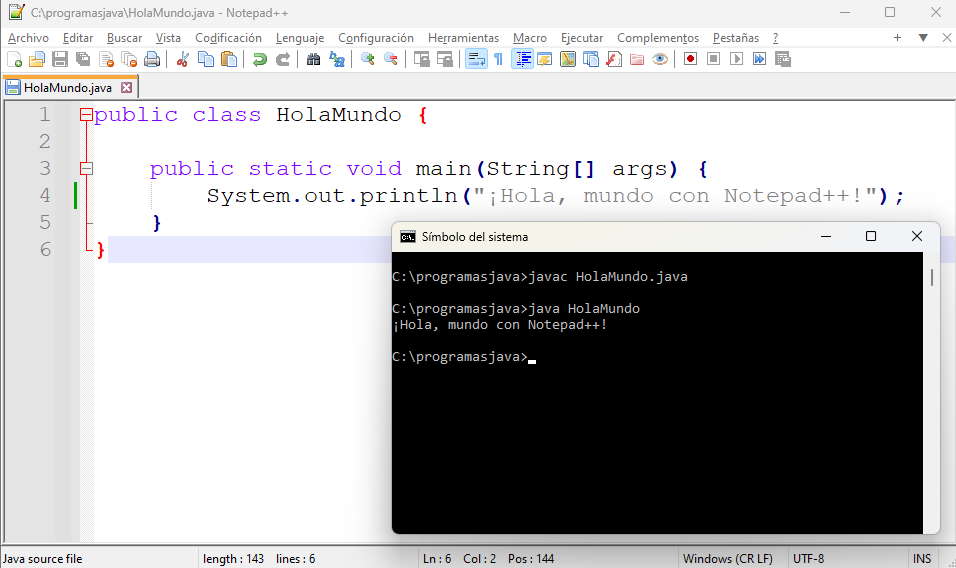Click the Close All documents icon
Viewport: 956px width, 568px height.
tap(129, 59)
